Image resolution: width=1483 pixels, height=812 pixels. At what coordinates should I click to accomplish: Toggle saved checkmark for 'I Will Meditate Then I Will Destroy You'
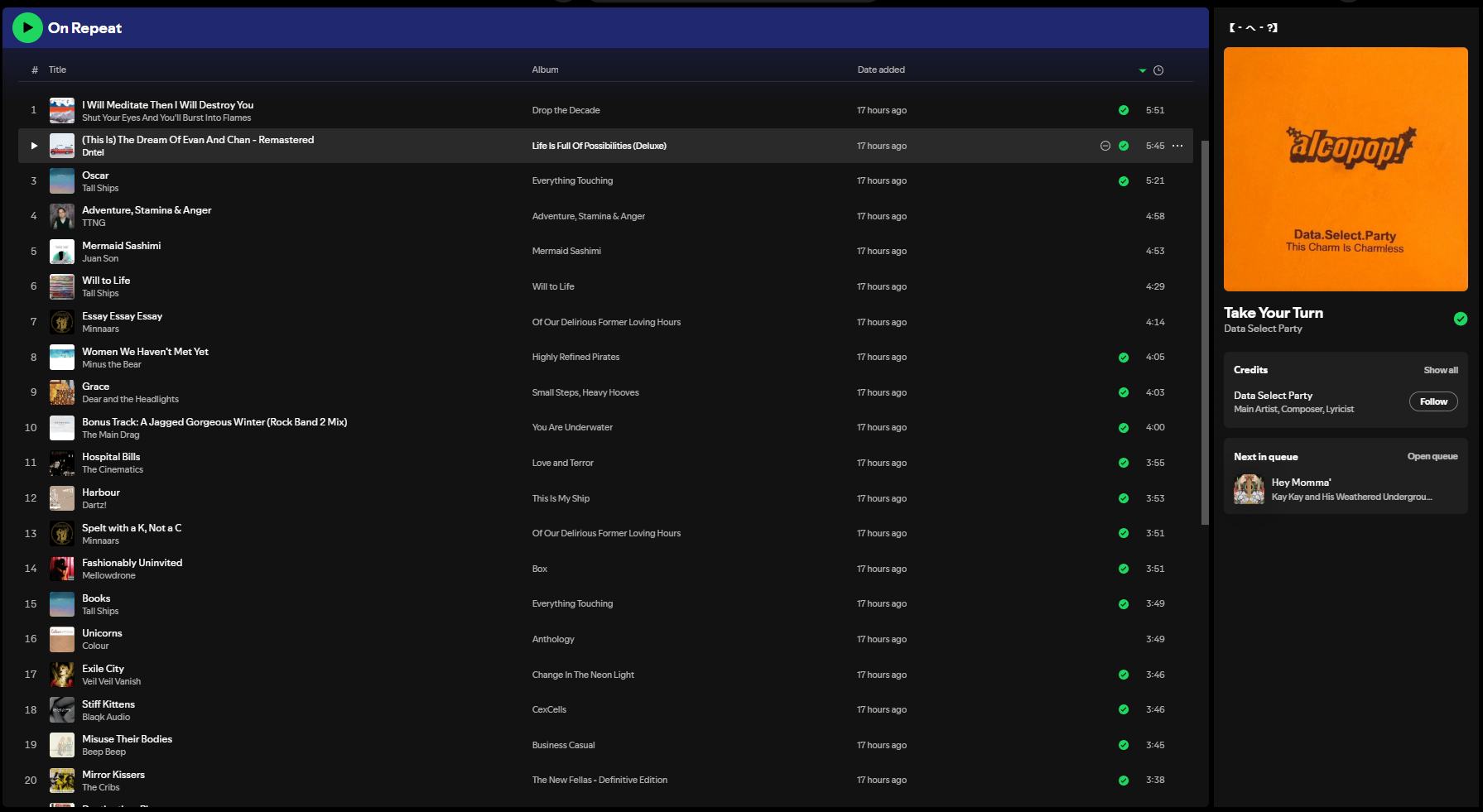coord(1124,110)
